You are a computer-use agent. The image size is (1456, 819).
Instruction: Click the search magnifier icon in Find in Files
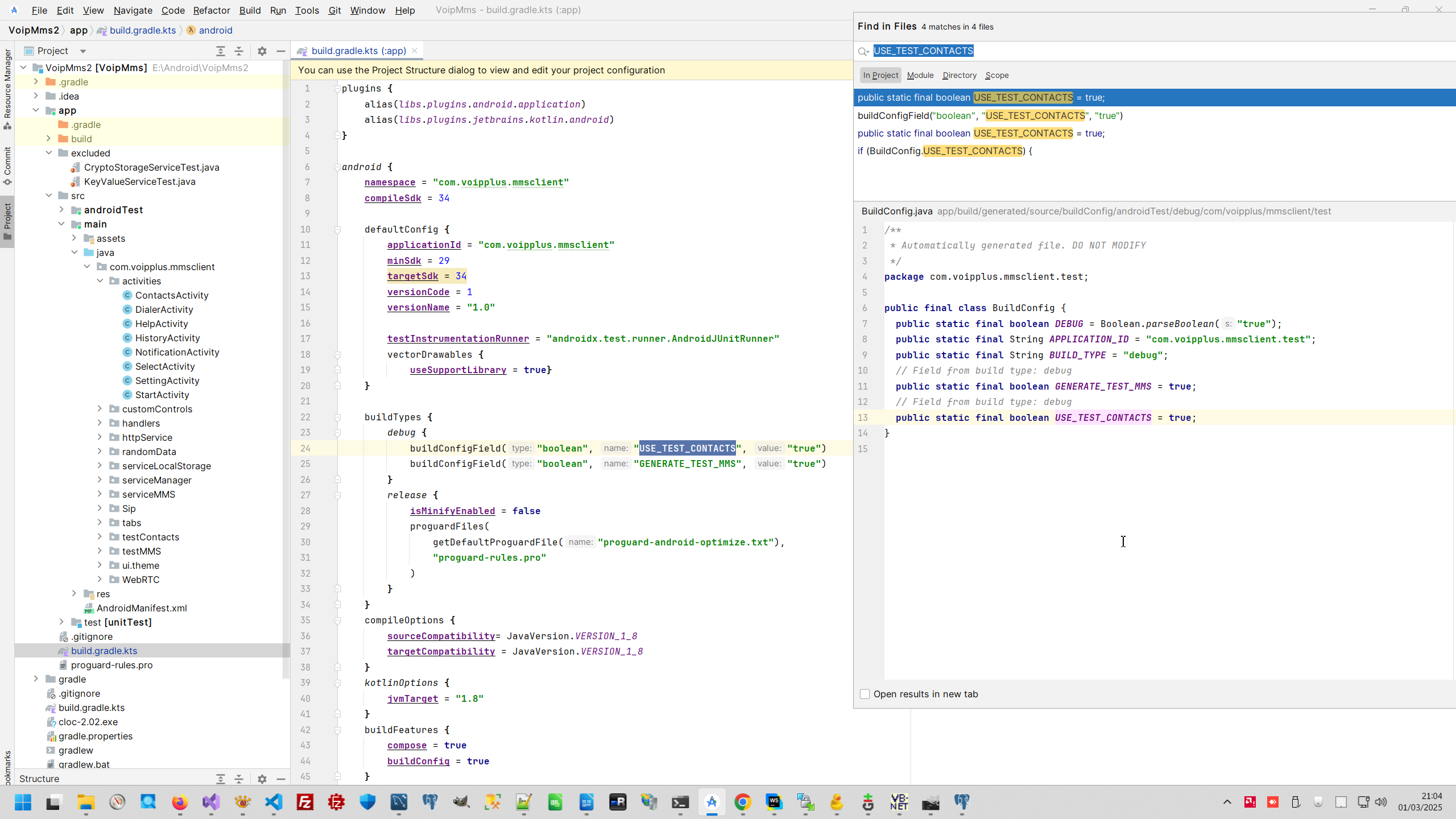[x=863, y=51]
